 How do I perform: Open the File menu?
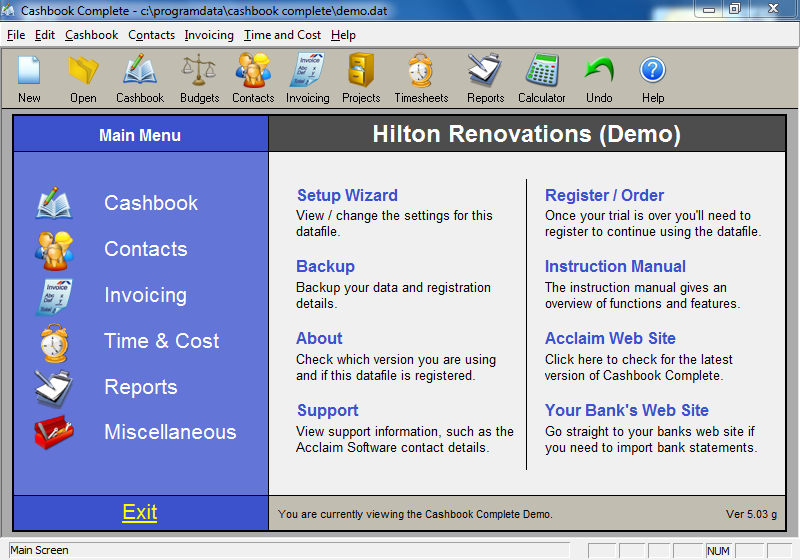click(16, 35)
